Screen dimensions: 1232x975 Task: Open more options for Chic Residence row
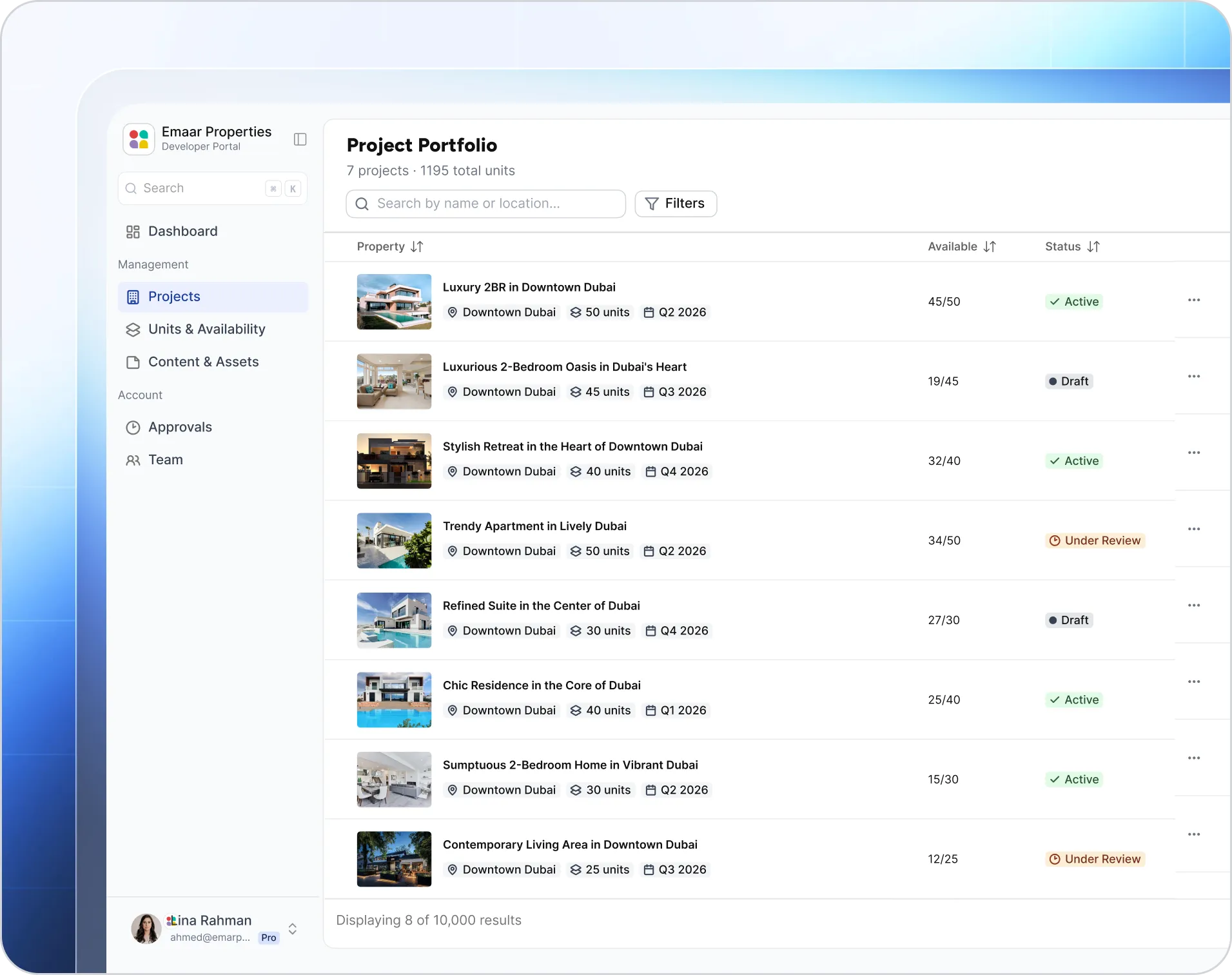(x=1194, y=682)
